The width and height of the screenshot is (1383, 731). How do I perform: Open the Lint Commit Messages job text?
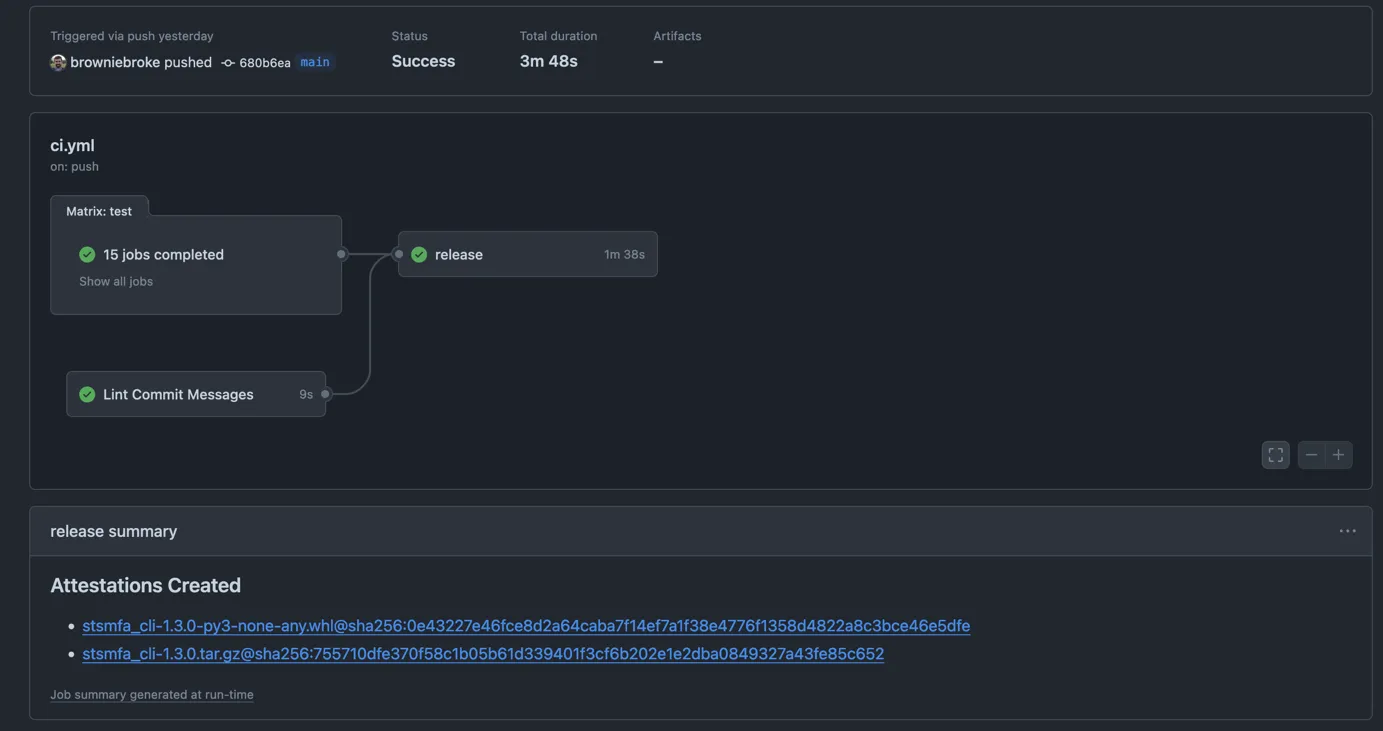[178, 394]
